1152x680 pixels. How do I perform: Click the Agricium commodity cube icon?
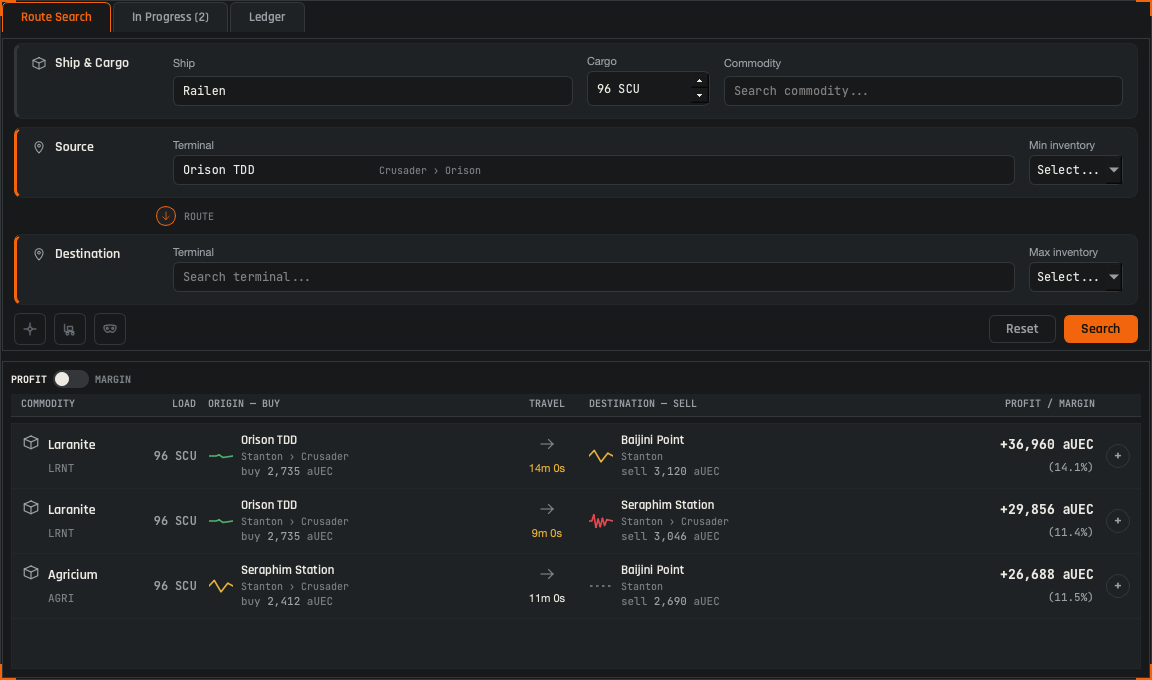click(x=31, y=572)
